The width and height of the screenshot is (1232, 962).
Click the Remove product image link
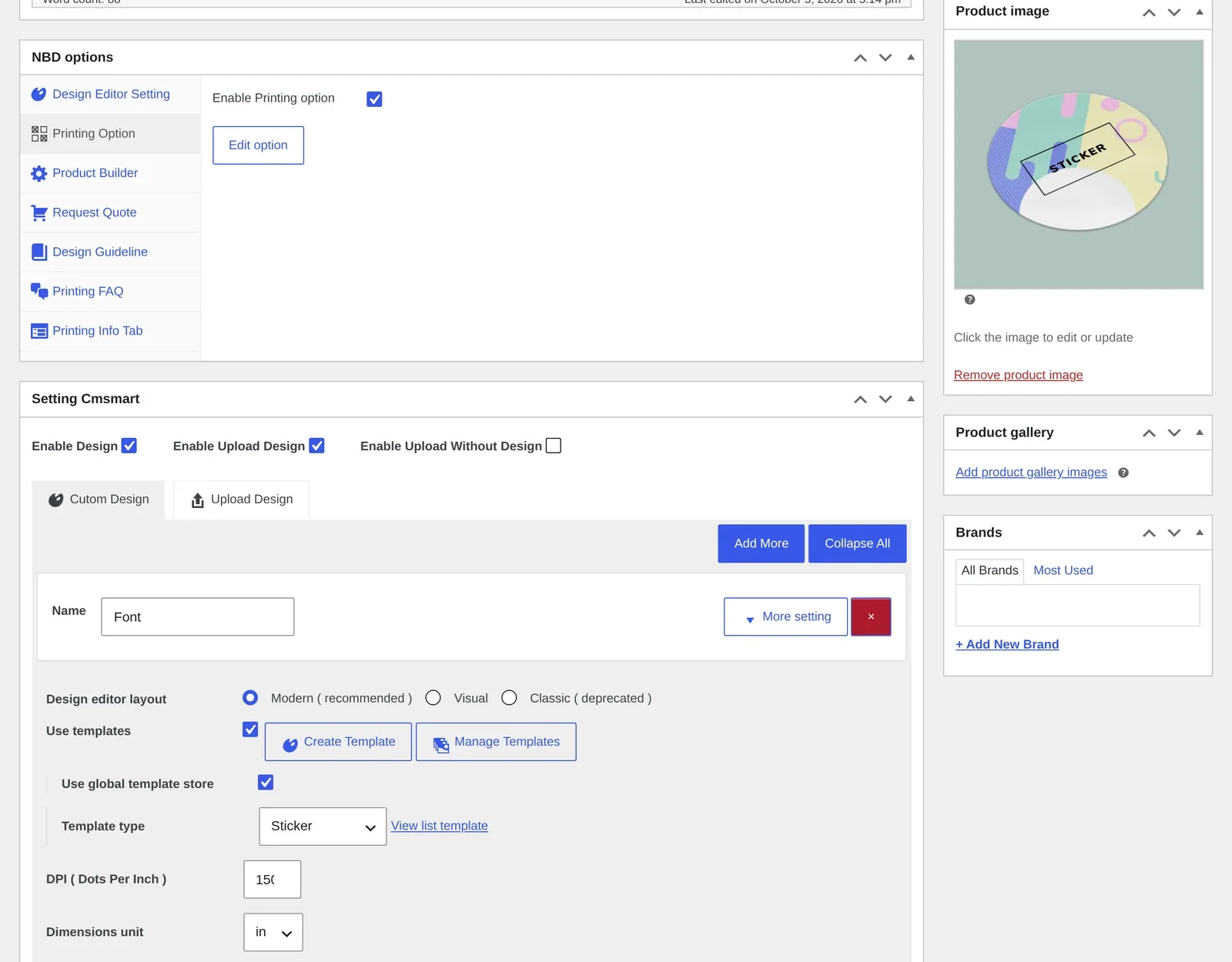(1018, 375)
